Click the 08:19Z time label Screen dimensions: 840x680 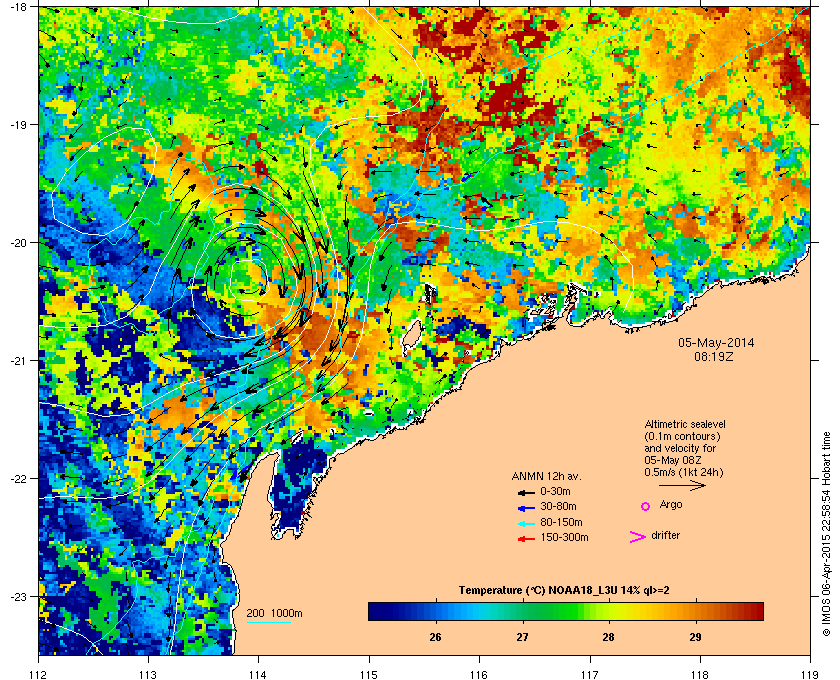pos(714,356)
